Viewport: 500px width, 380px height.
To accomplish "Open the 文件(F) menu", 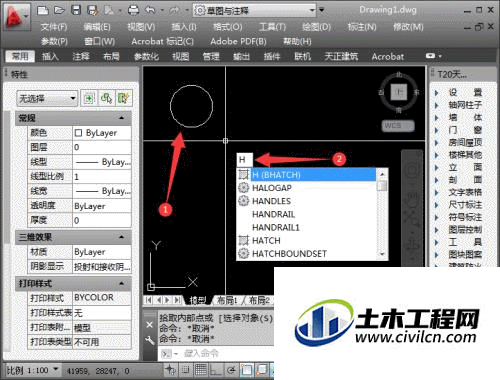I will (x=54, y=27).
